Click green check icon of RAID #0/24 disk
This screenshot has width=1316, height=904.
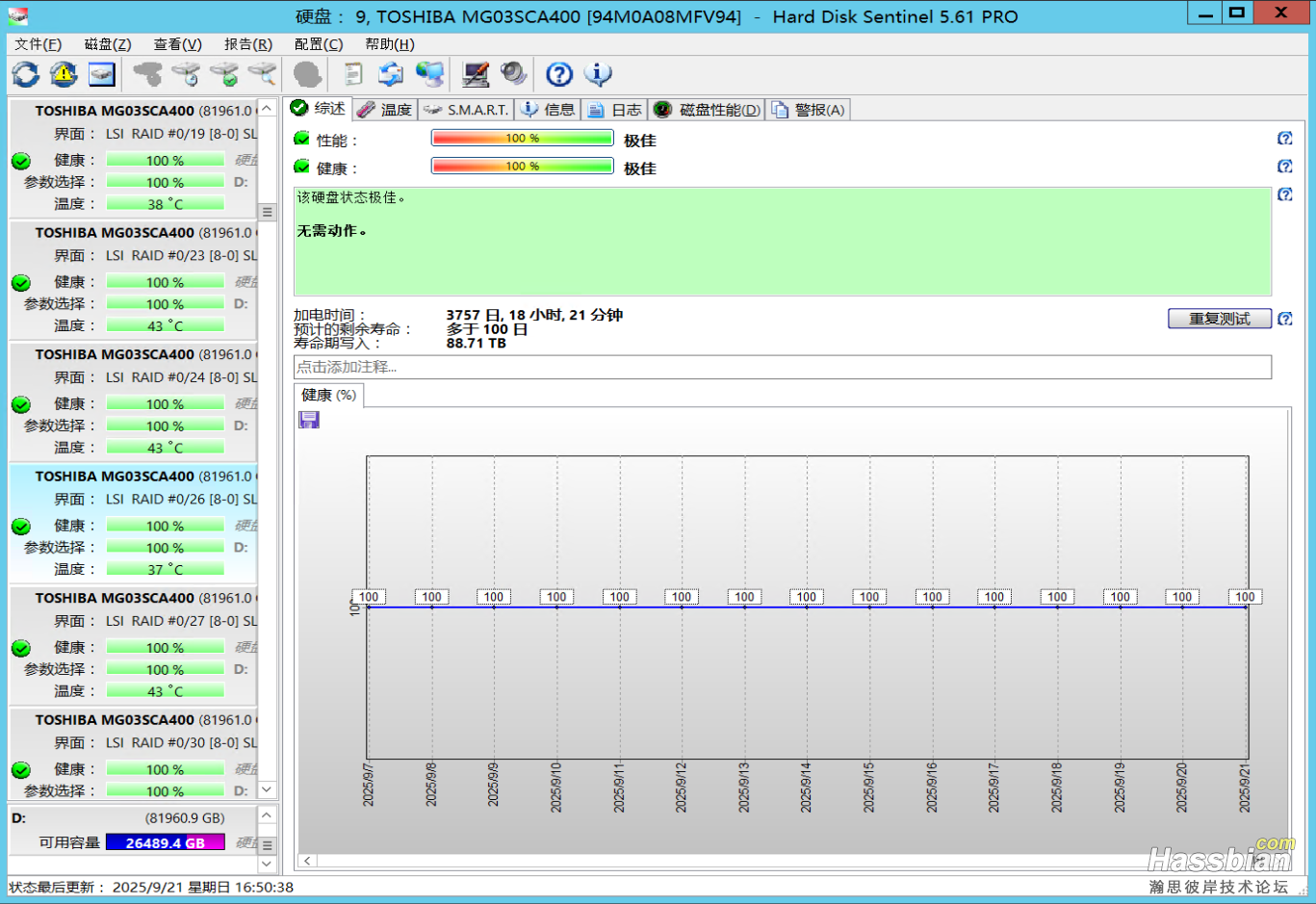[21, 404]
